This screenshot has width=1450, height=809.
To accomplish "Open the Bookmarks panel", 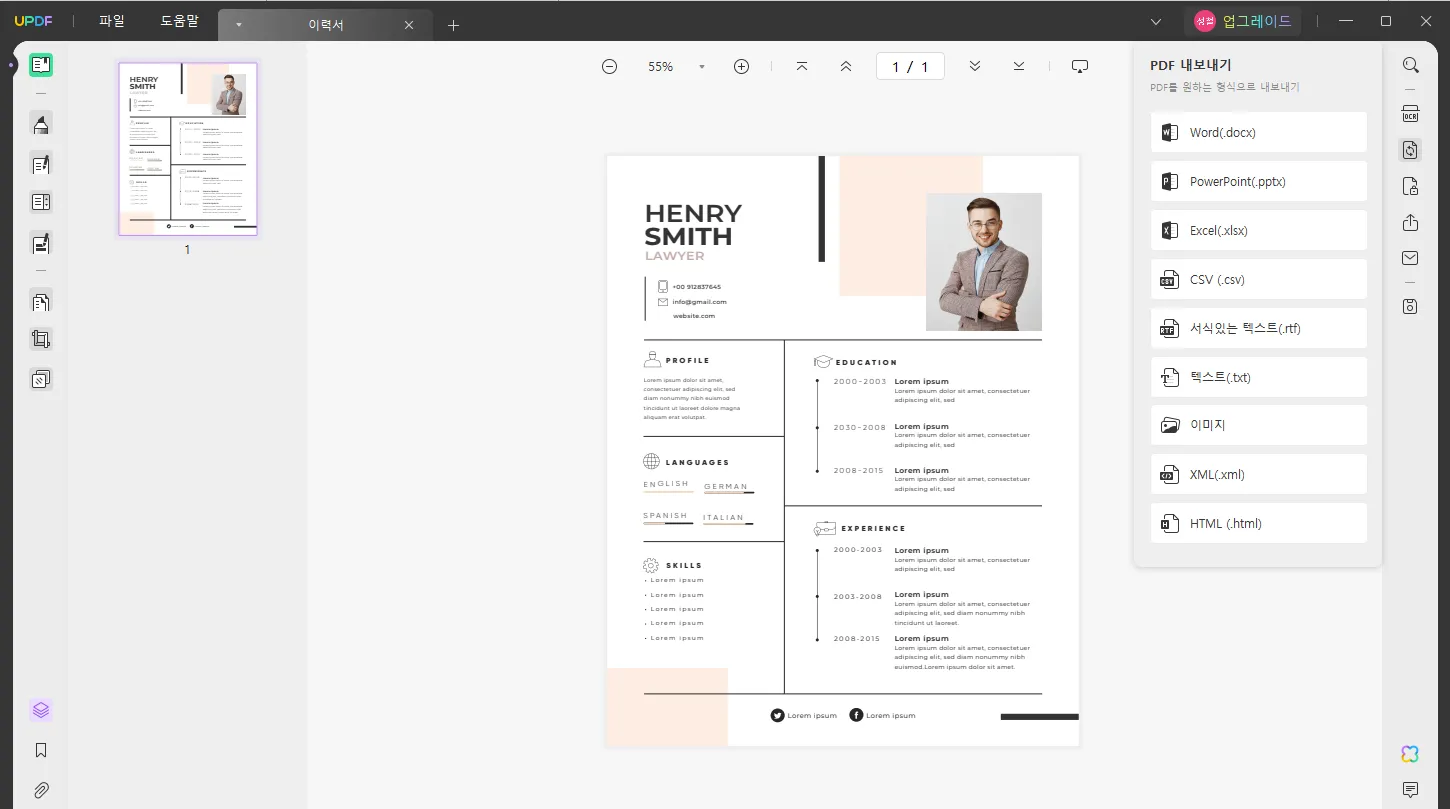I will click(x=41, y=750).
